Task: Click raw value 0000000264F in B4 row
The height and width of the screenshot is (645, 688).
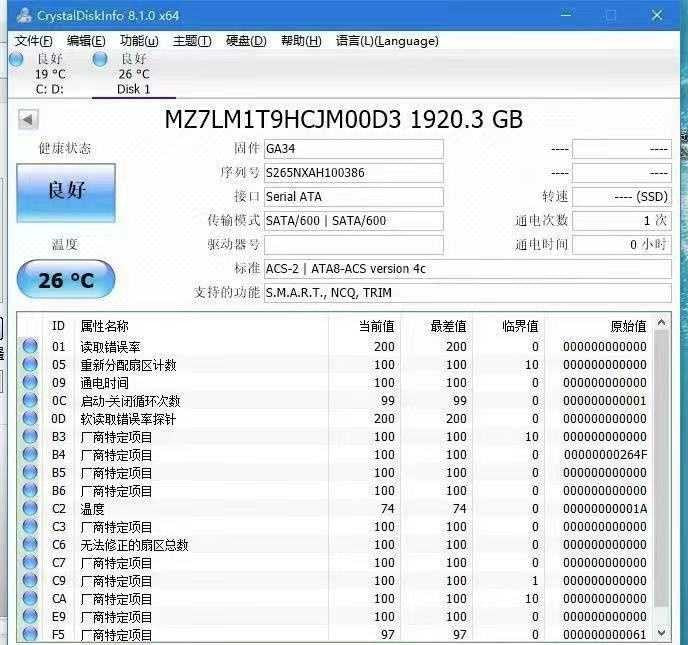Action: (x=606, y=455)
